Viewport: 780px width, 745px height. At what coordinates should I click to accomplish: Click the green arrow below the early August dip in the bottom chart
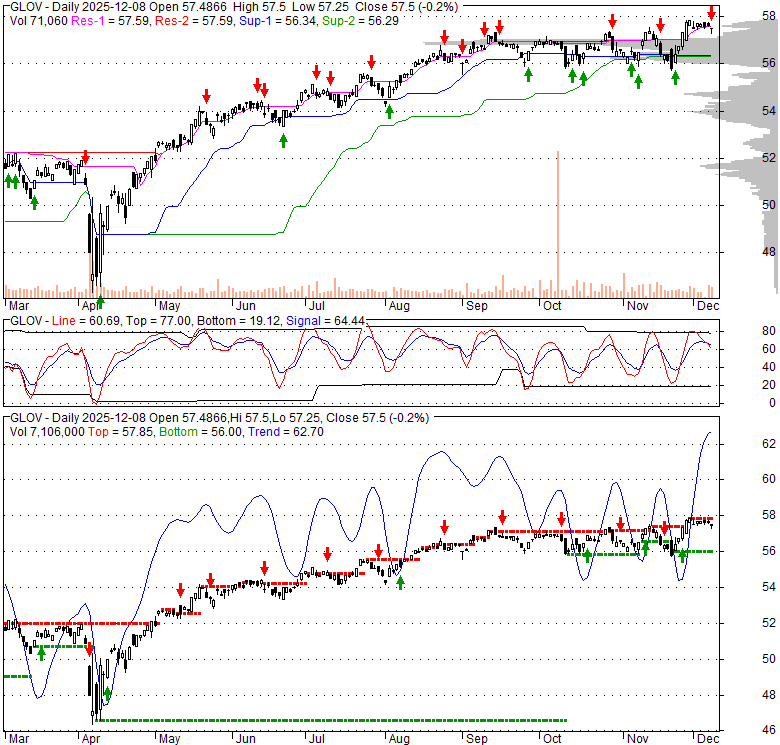[400, 582]
